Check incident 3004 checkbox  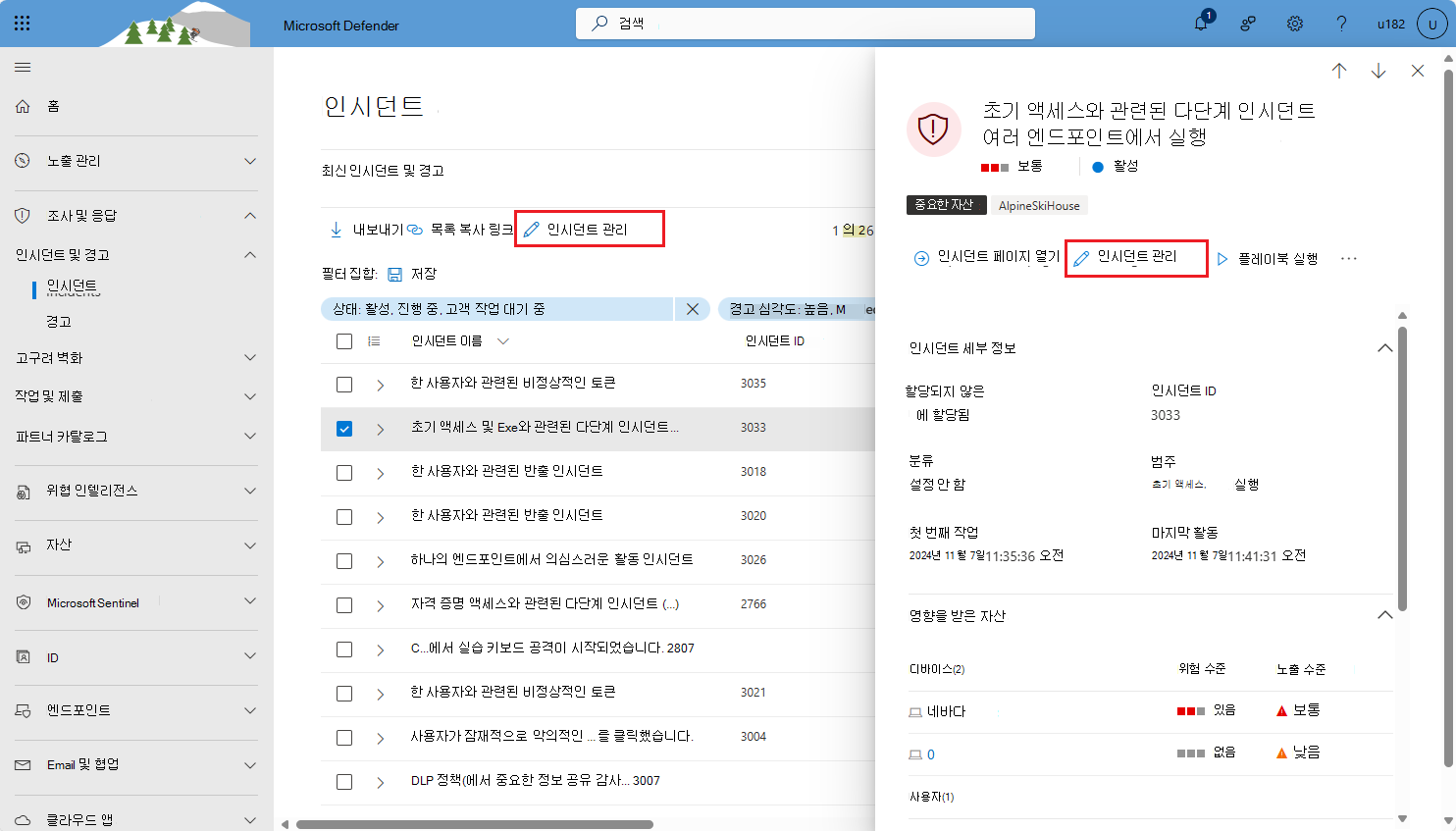344,738
